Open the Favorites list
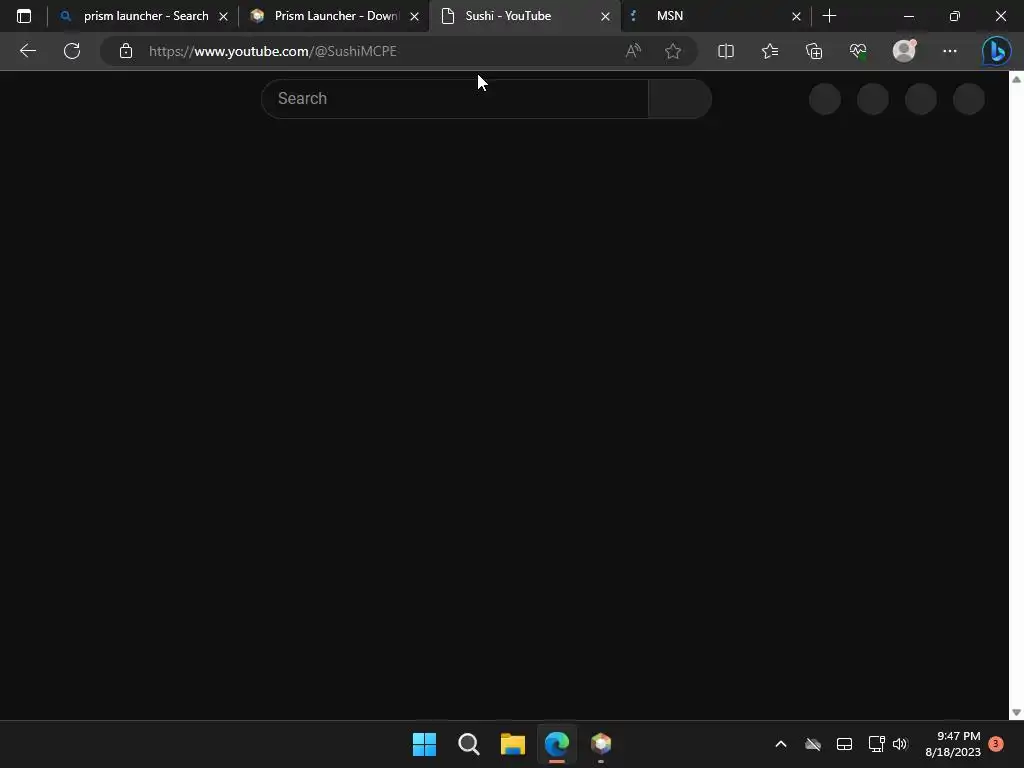 coord(770,51)
